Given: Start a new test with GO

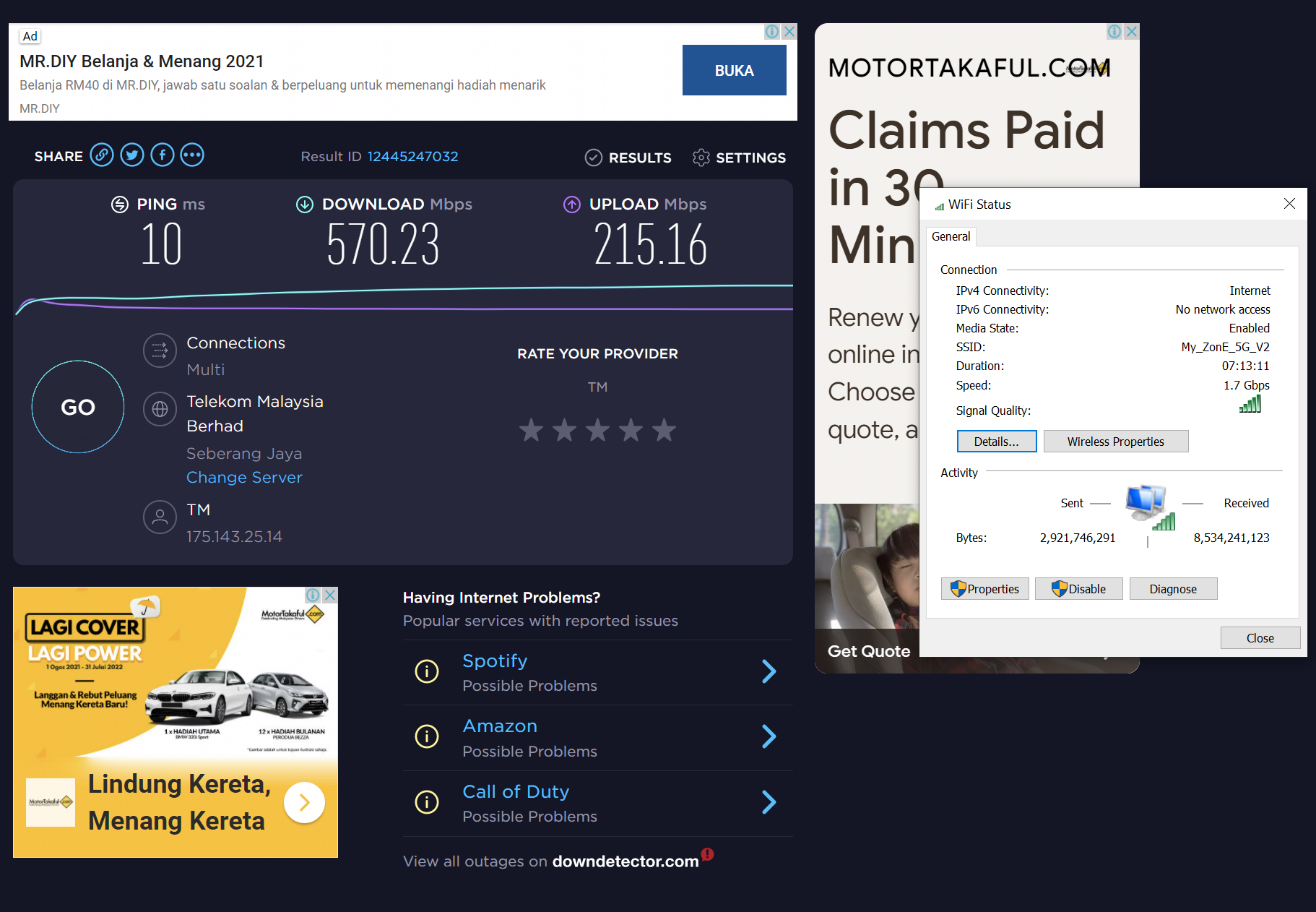Looking at the screenshot, I should pos(78,407).
